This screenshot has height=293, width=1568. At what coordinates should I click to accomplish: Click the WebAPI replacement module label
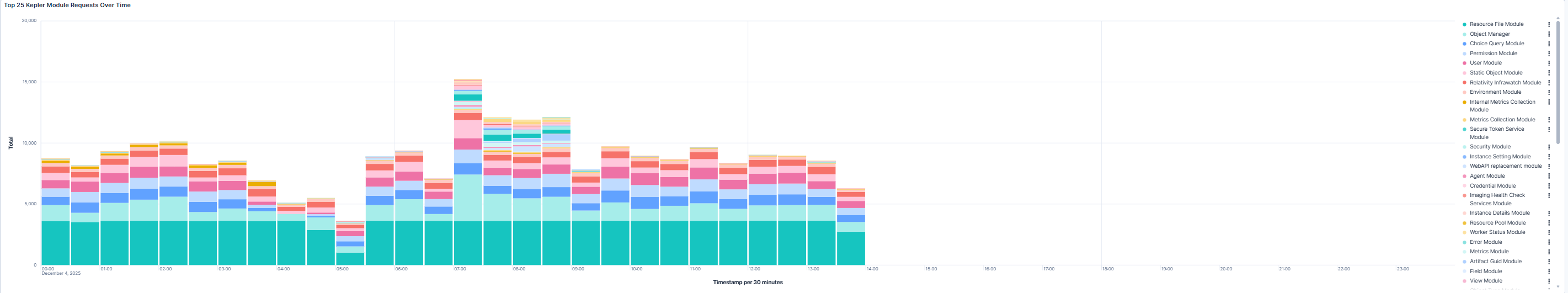(x=1505, y=166)
